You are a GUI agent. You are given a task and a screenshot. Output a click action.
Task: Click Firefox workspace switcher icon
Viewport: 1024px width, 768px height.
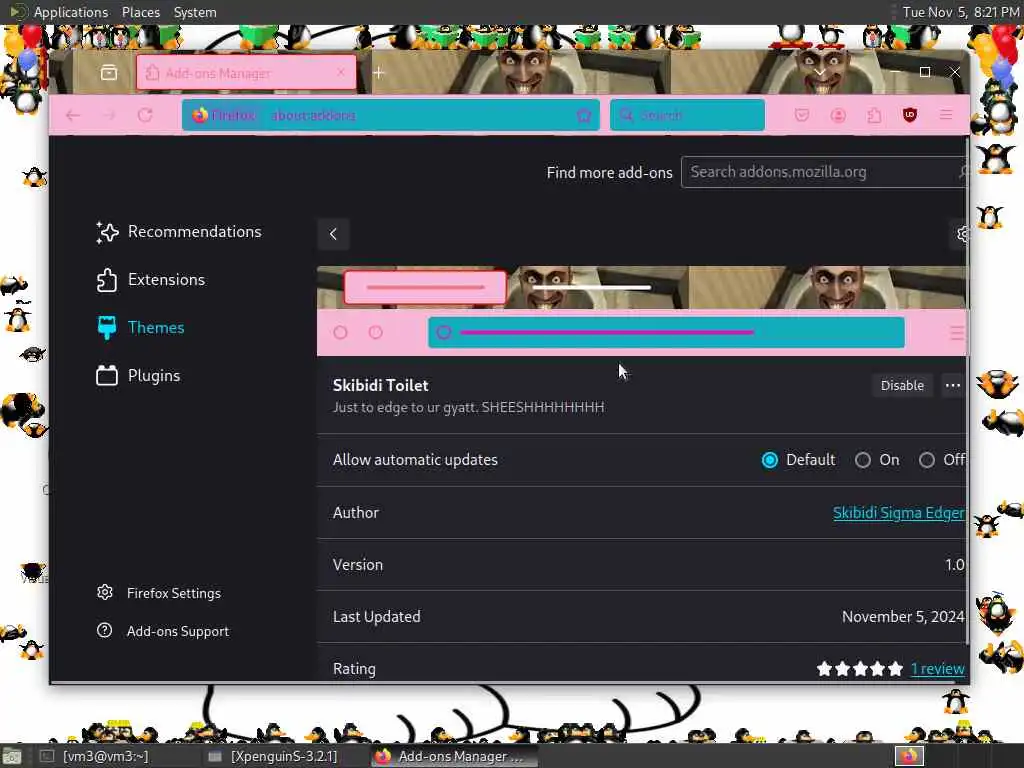point(909,756)
